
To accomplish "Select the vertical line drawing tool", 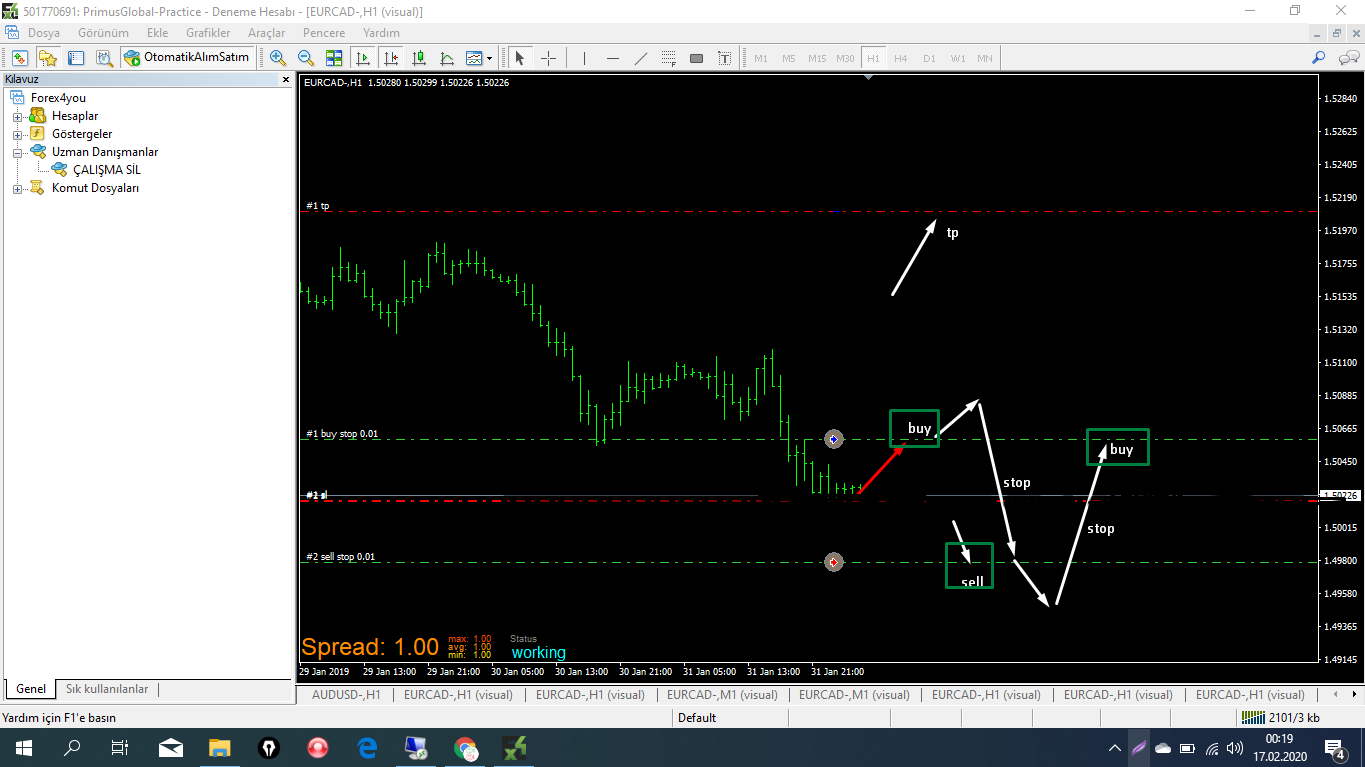I will [x=584, y=58].
